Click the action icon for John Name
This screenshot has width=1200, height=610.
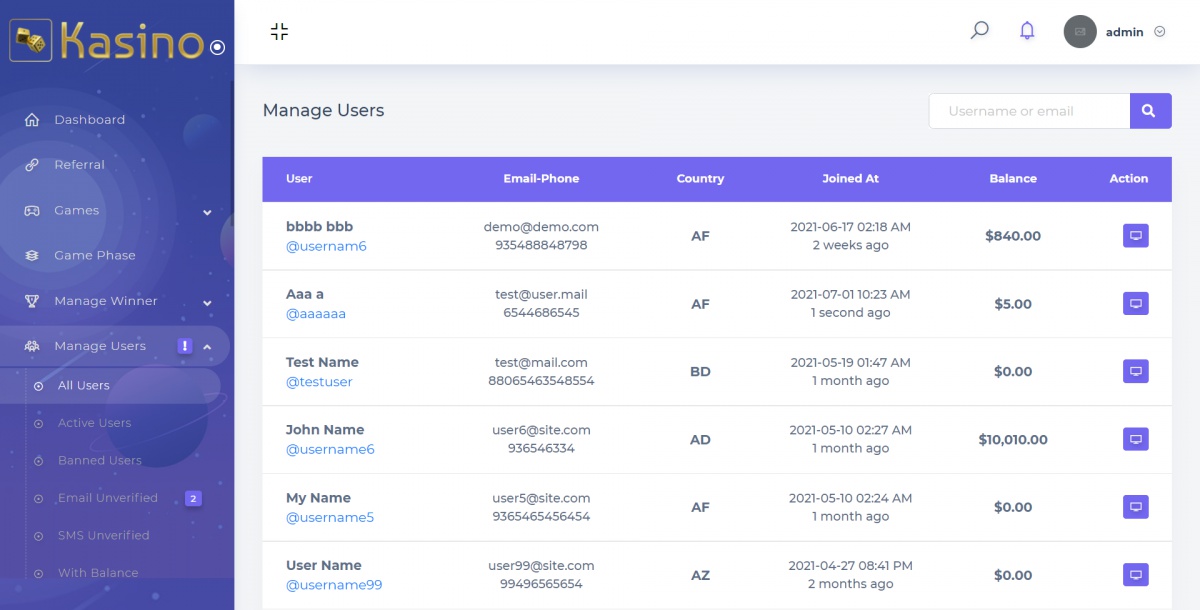click(x=1135, y=439)
